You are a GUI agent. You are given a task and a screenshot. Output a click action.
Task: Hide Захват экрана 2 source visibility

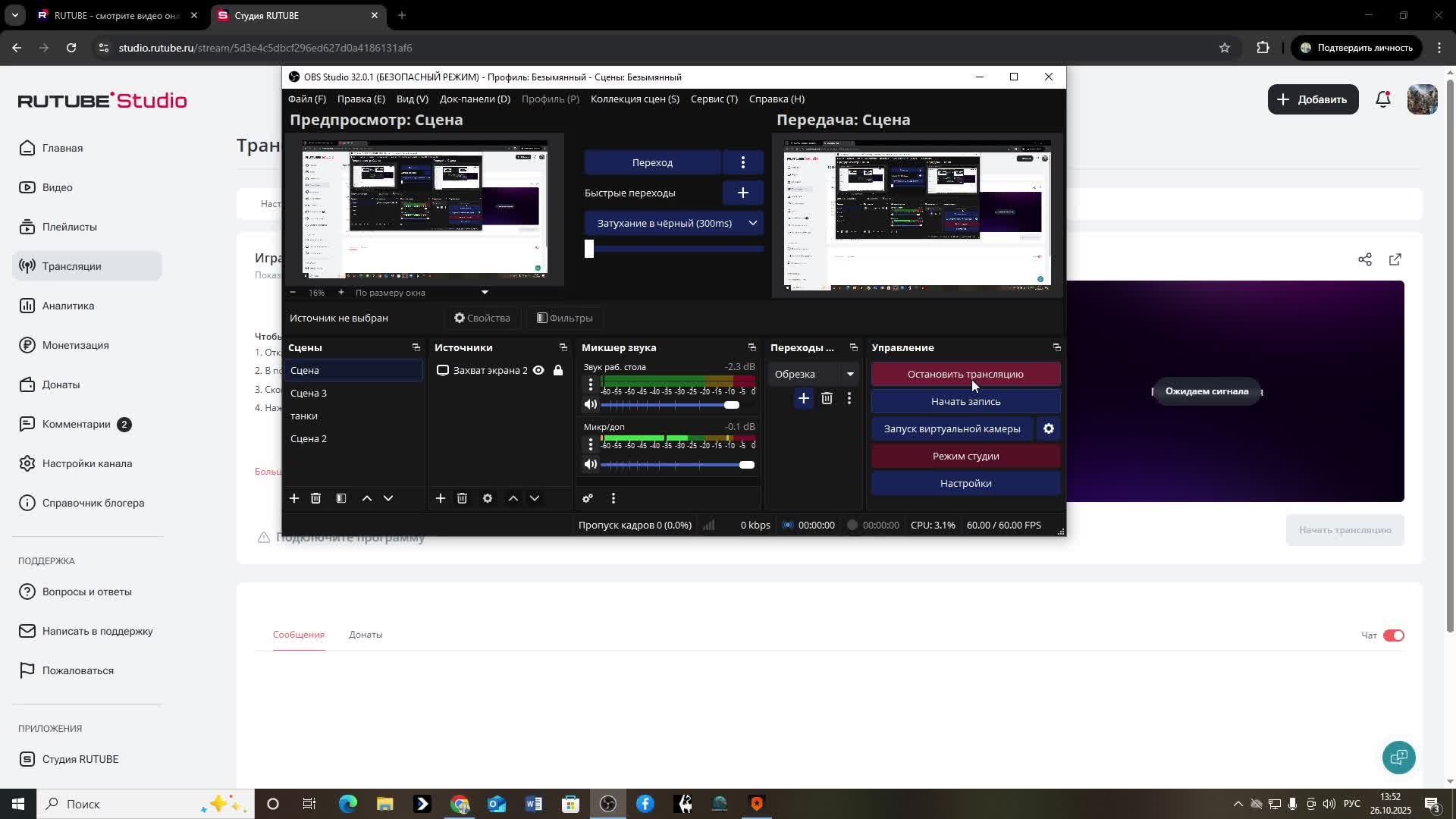coord(538,370)
